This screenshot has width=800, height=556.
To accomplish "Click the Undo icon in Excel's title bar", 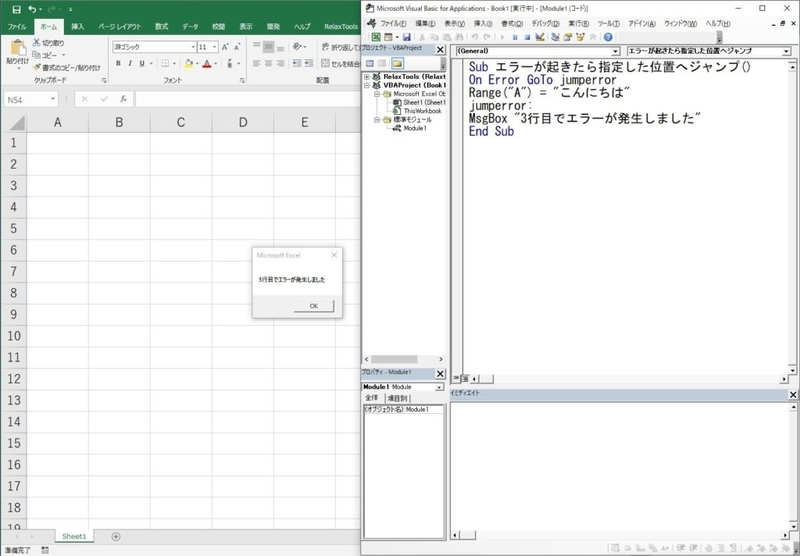I will [x=32, y=9].
